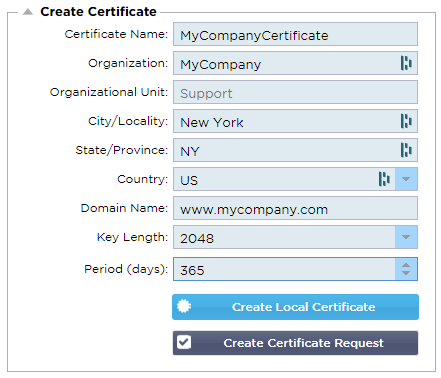This screenshot has height=378, width=441.
Task: Click the Create Certificate Request button
Action: point(295,343)
